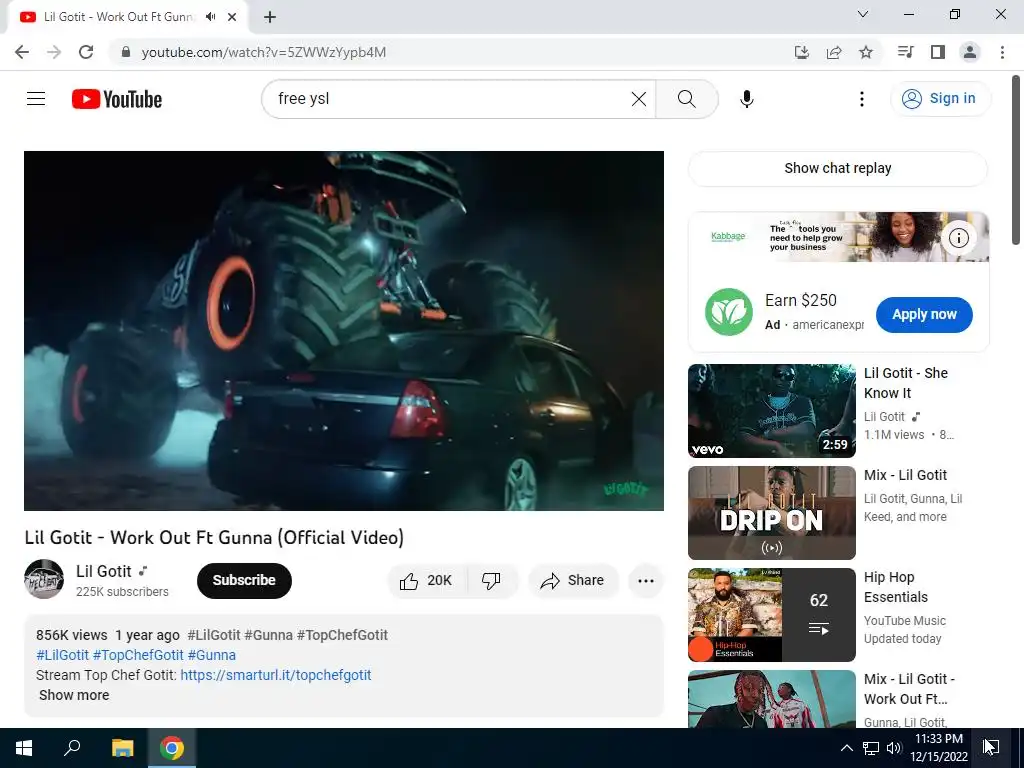This screenshot has width=1024, height=768.
Task: Open Chrome three-dot menu
Action: [1002, 52]
